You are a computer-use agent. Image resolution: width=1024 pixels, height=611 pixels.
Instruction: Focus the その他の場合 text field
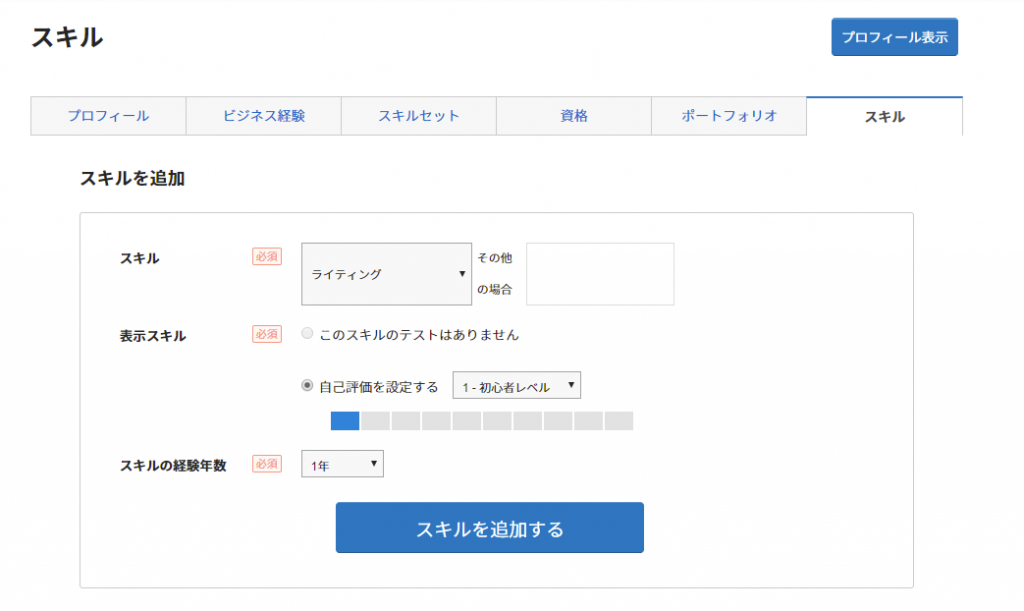click(x=600, y=274)
